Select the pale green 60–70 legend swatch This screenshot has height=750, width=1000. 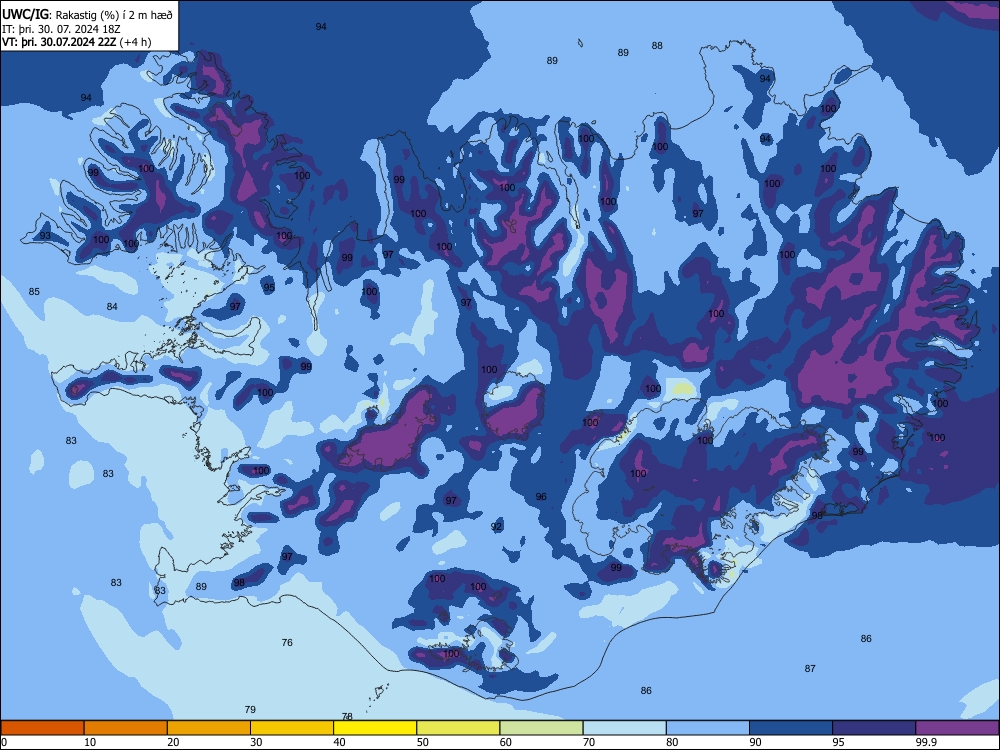541,728
